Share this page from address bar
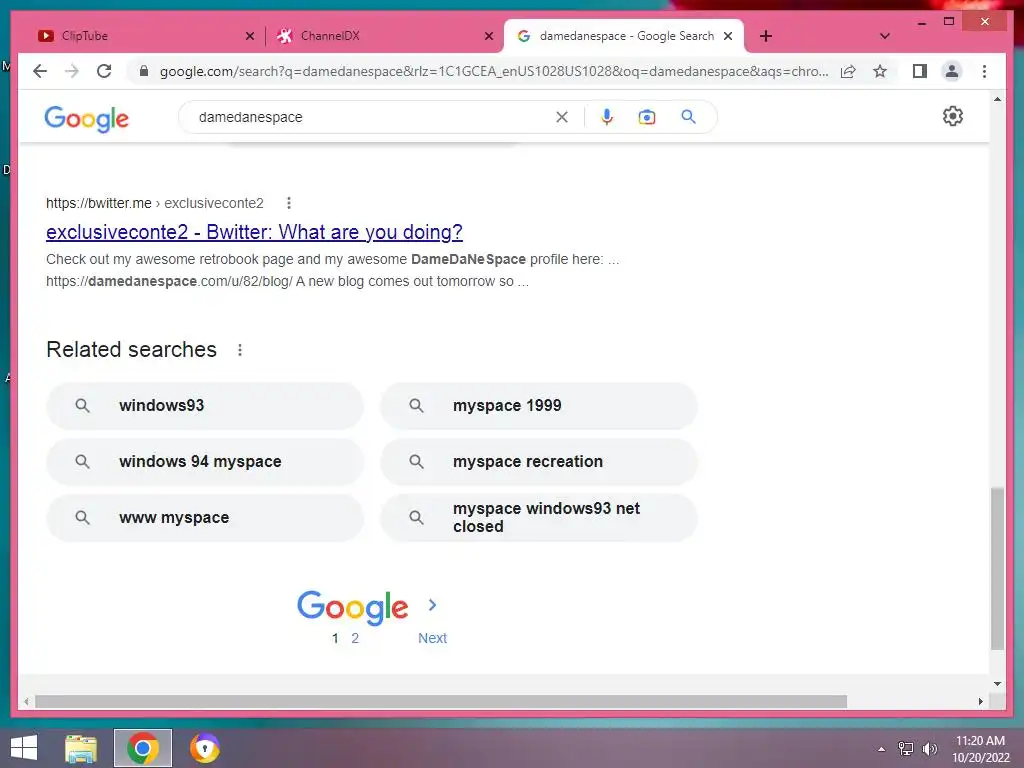The width and height of the screenshot is (1024, 768). tap(848, 71)
